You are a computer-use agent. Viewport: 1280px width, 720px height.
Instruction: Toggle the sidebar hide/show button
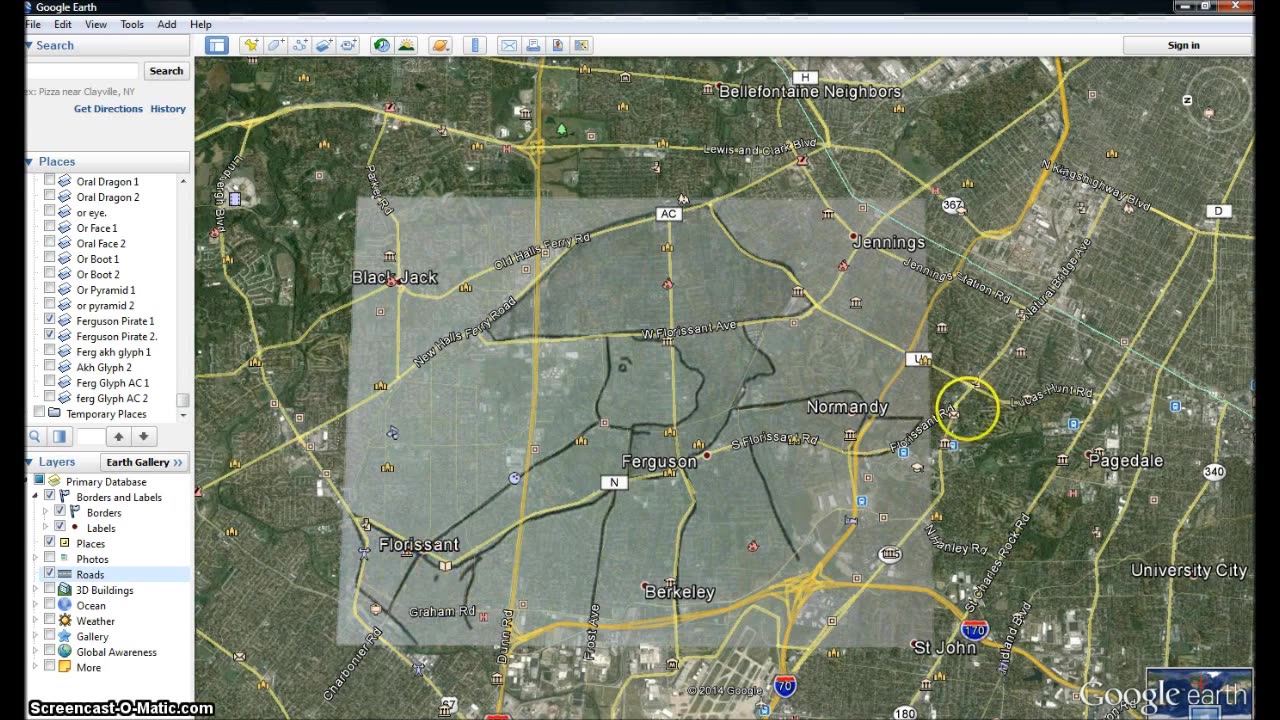pos(217,45)
